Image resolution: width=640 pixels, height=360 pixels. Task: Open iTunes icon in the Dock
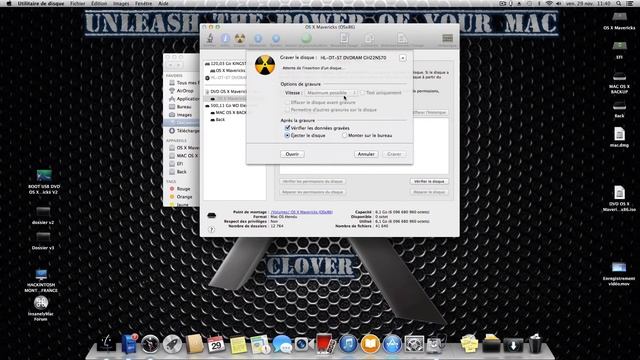point(348,344)
